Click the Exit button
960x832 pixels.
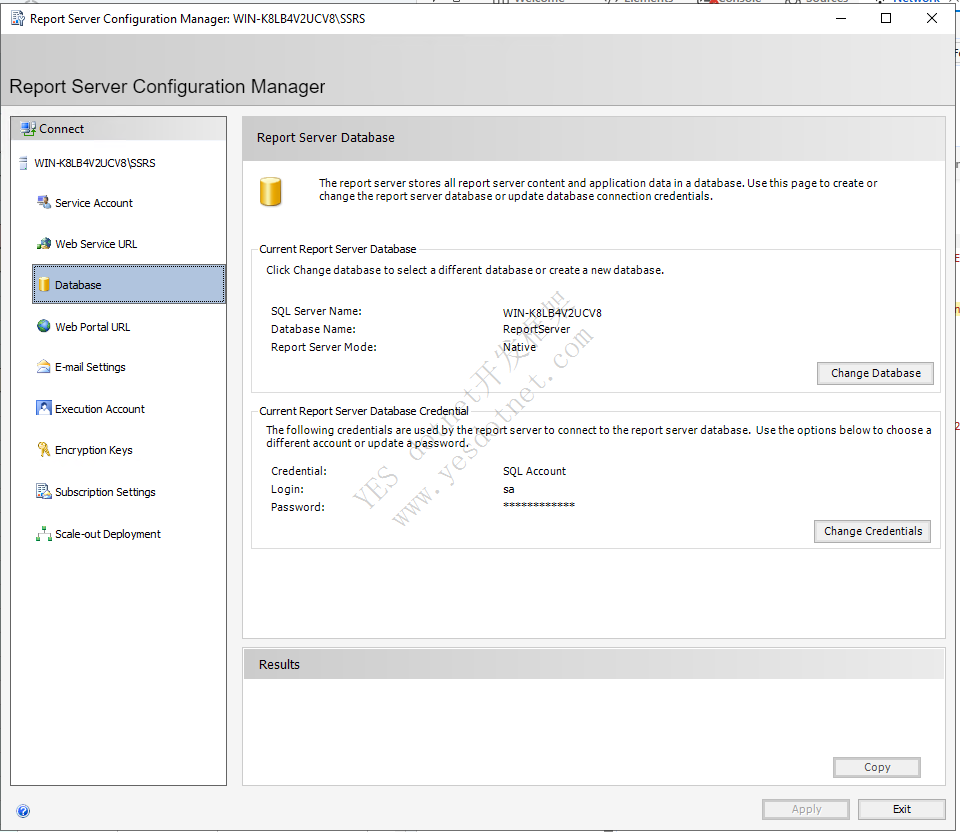(902, 810)
